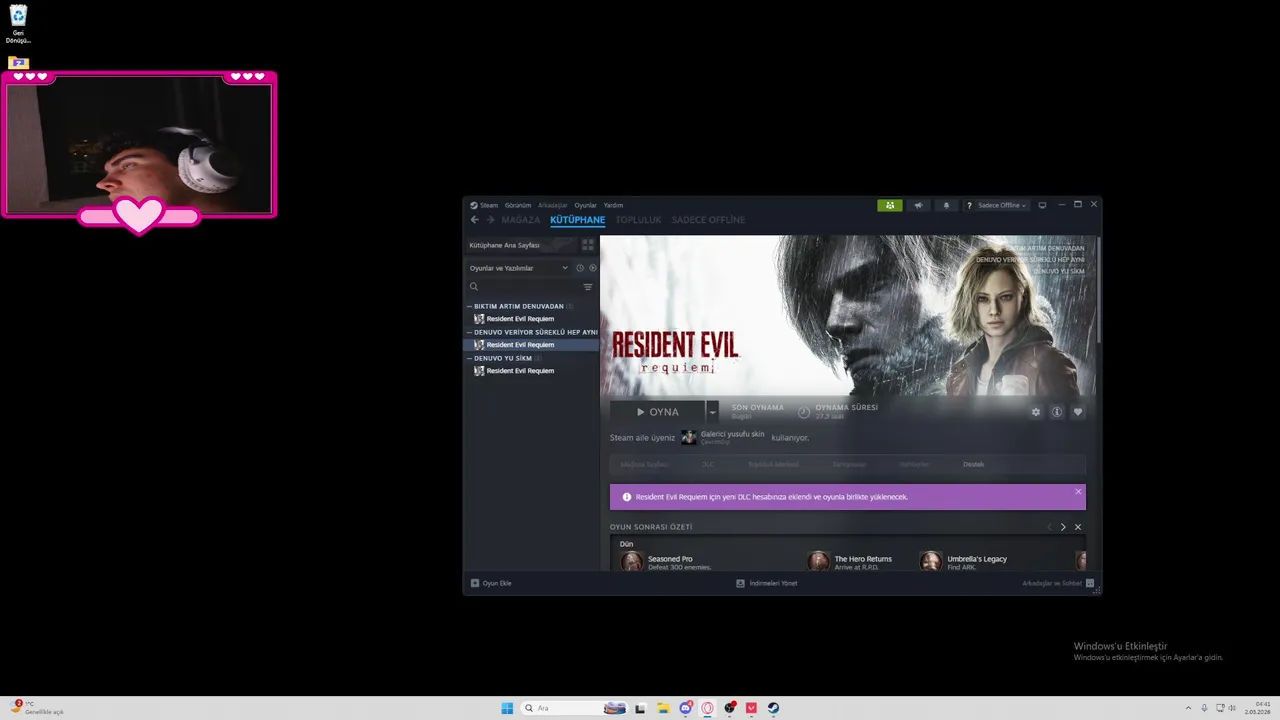
Task: Click the Steam library vertical scrollbar
Action: click(1098, 290)
